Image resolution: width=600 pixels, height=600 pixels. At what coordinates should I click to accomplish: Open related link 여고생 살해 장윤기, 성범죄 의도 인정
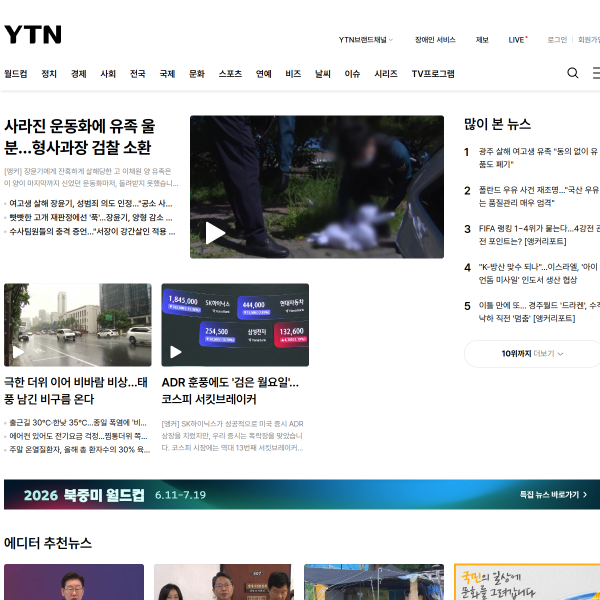(91, 203)
